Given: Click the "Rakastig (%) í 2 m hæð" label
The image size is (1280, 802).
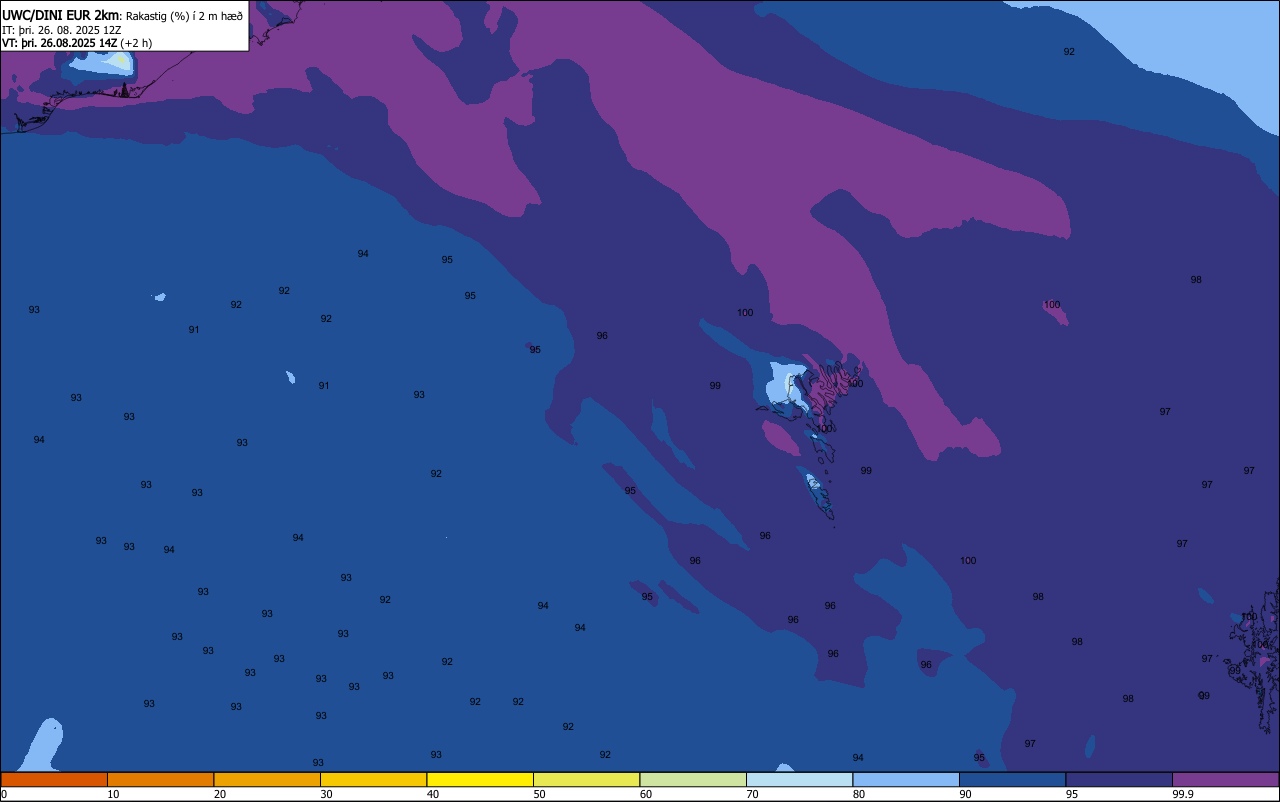Looking at the screenshot, I should pos(184,16).
